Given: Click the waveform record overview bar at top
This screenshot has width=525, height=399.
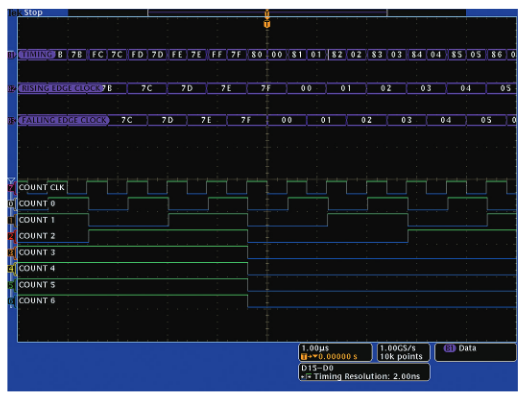Looking at the screenshot, I should point(267,13).
